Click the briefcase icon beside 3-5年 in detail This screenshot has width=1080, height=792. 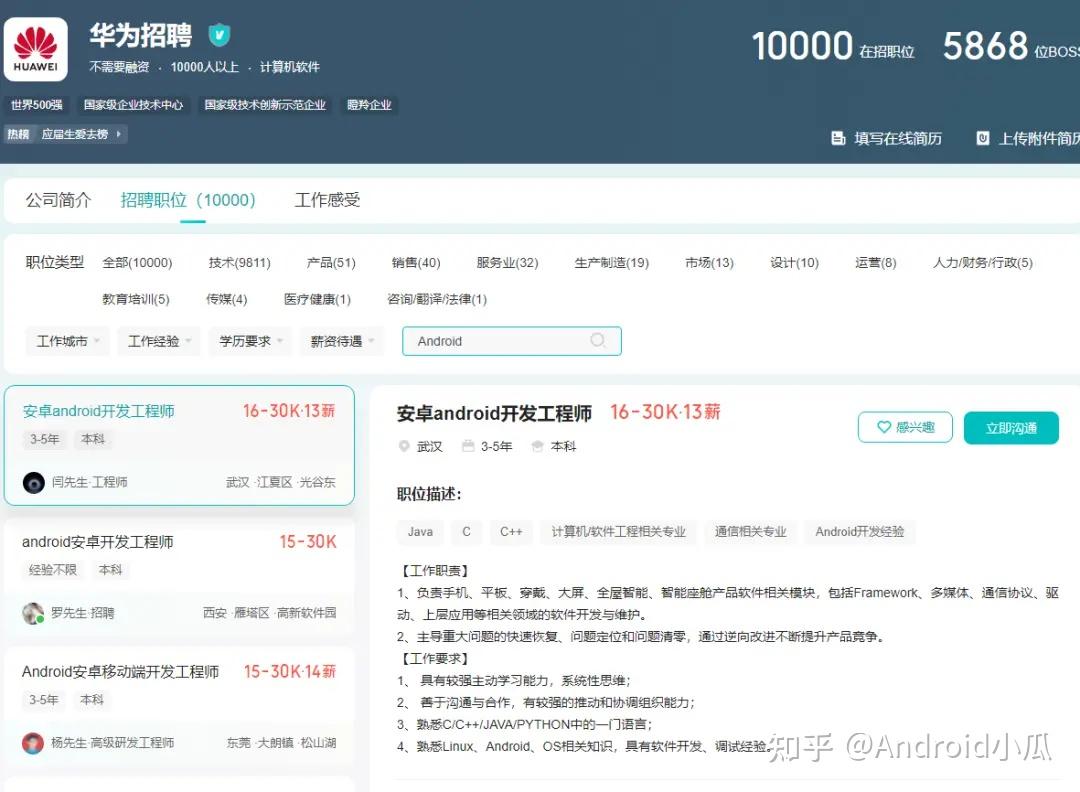(x=468, y=446)
